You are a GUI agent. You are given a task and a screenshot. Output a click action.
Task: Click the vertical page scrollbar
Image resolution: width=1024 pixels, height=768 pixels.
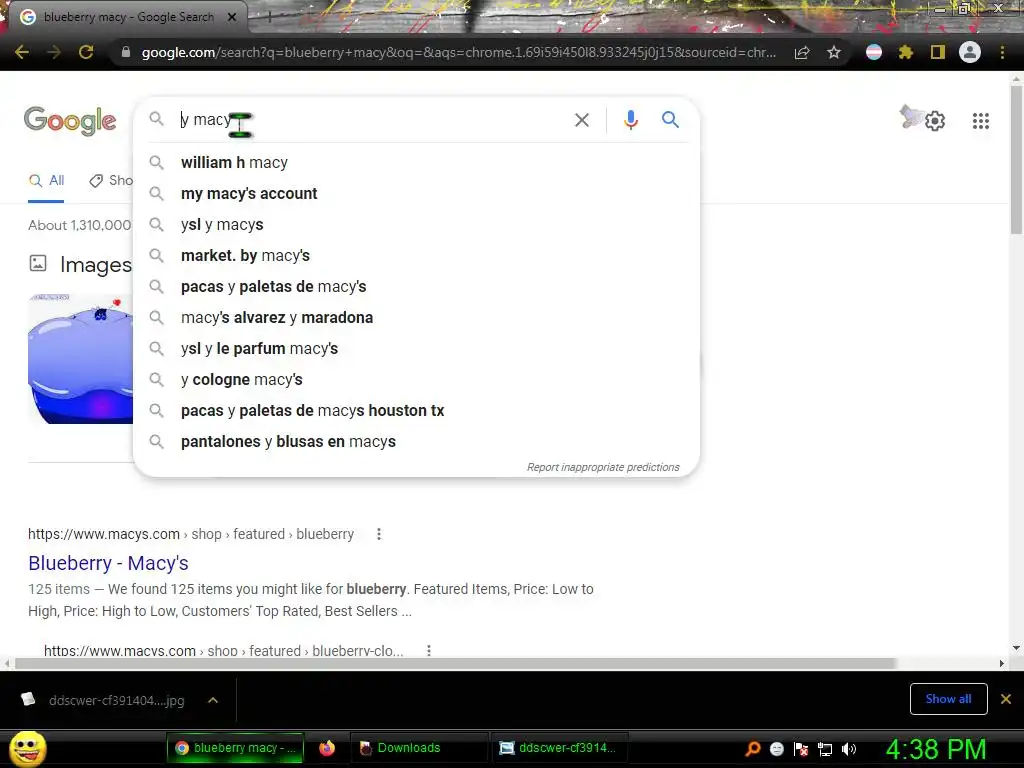click(1016, 159)
